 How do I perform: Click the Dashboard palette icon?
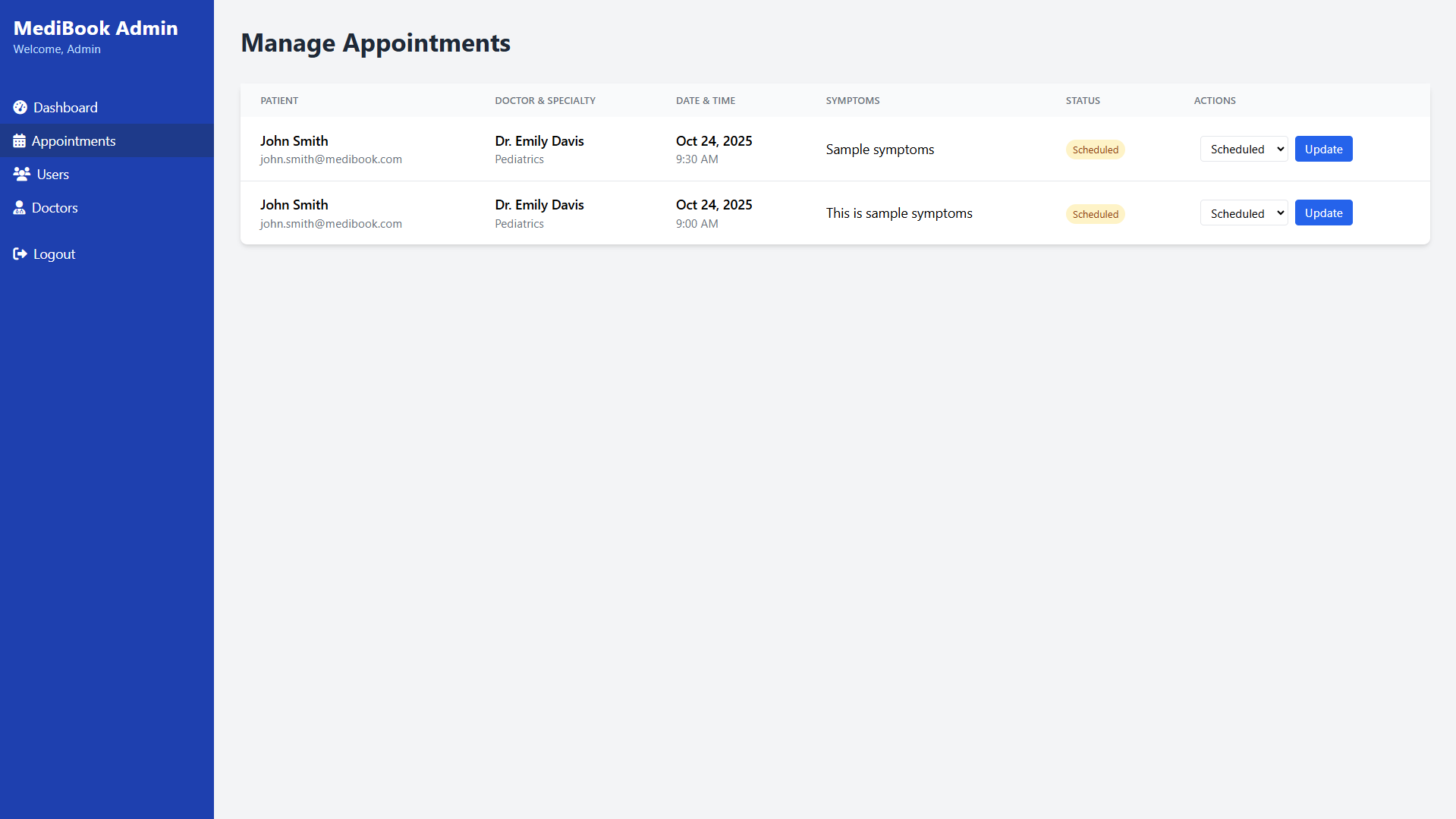pos(20,108)
